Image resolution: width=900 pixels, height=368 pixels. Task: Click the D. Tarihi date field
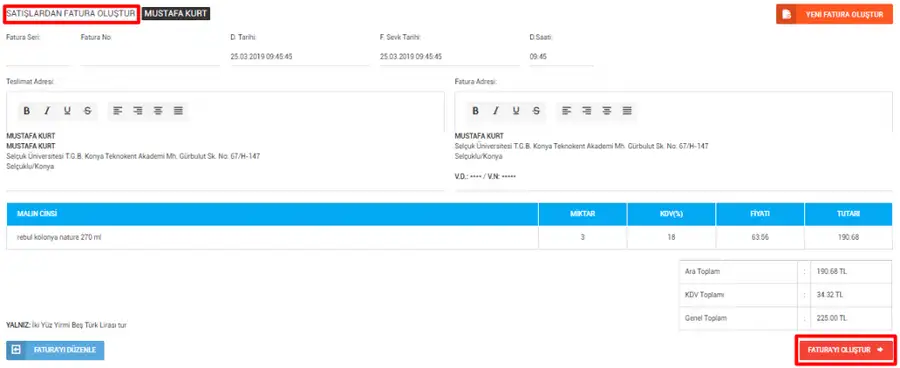pos(300,57)
